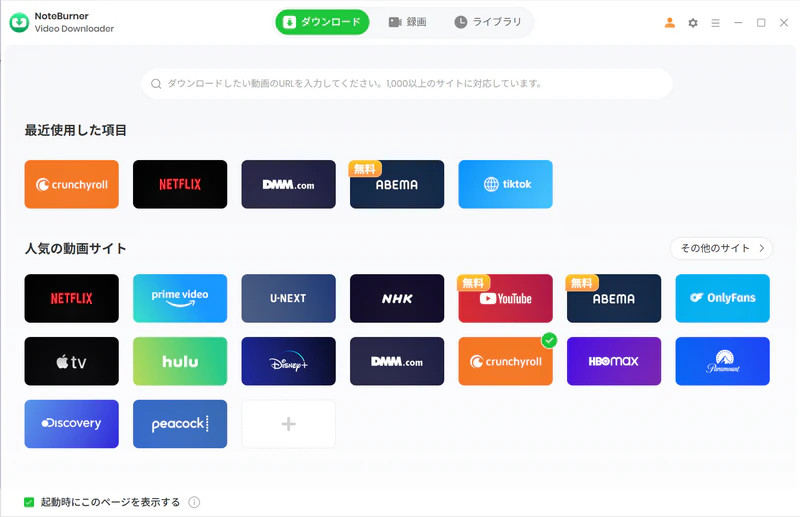Select the tiktok tile in recent items
Image resolution: width=800 pixels, height=517 pixels.
pos(505,184)
